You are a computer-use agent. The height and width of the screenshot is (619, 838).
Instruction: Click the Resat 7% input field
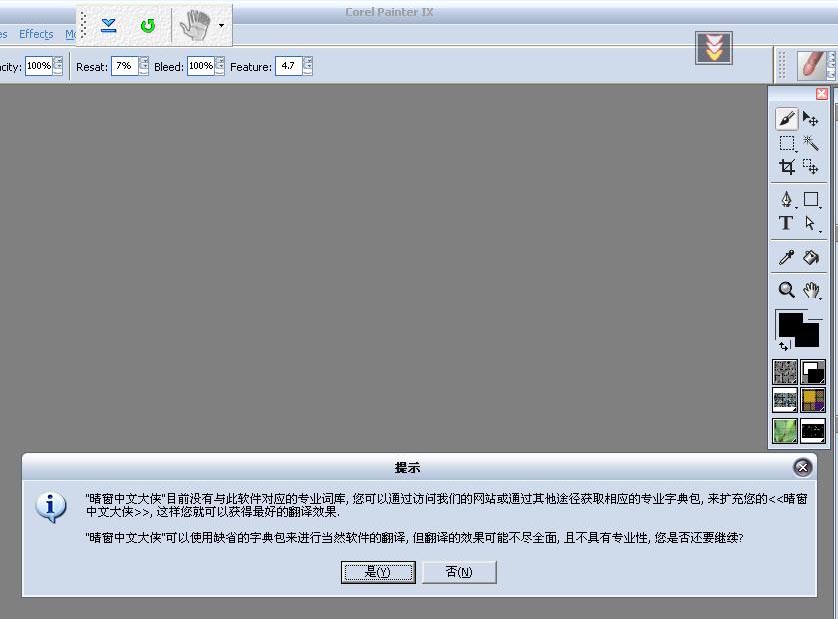click(125, 66)
